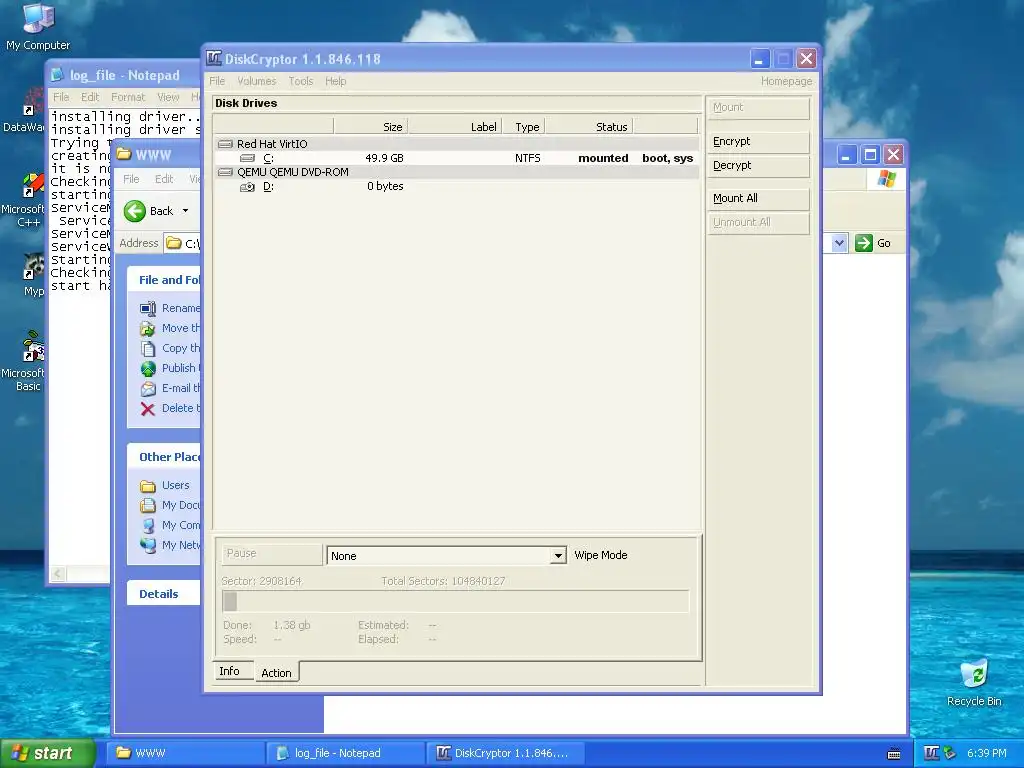Viewport: 1024px width, 768px height.
Task: Click the My Computer icon in Other Places
Action: coord(148,526)
